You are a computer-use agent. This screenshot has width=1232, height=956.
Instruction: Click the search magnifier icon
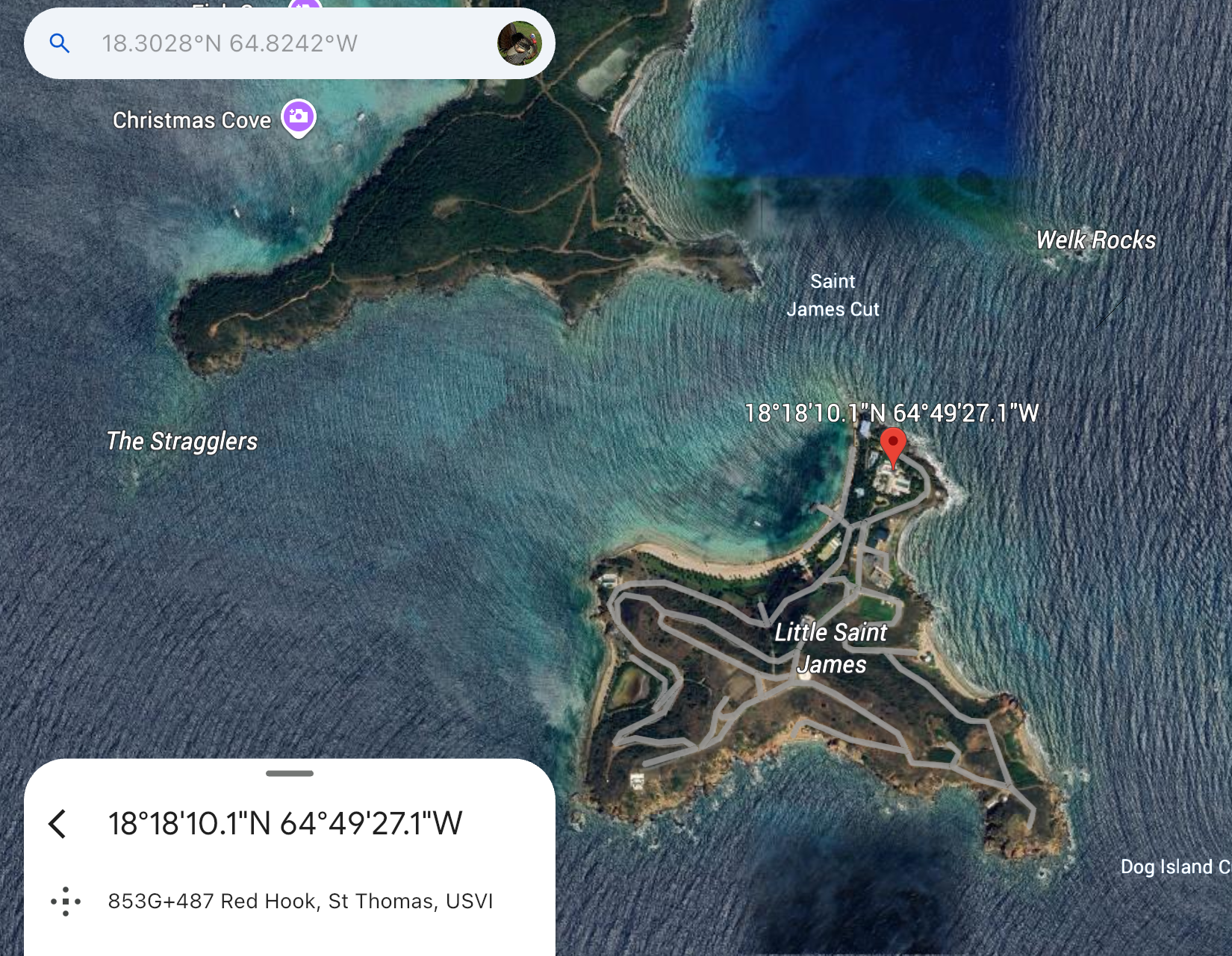(60, 43)
